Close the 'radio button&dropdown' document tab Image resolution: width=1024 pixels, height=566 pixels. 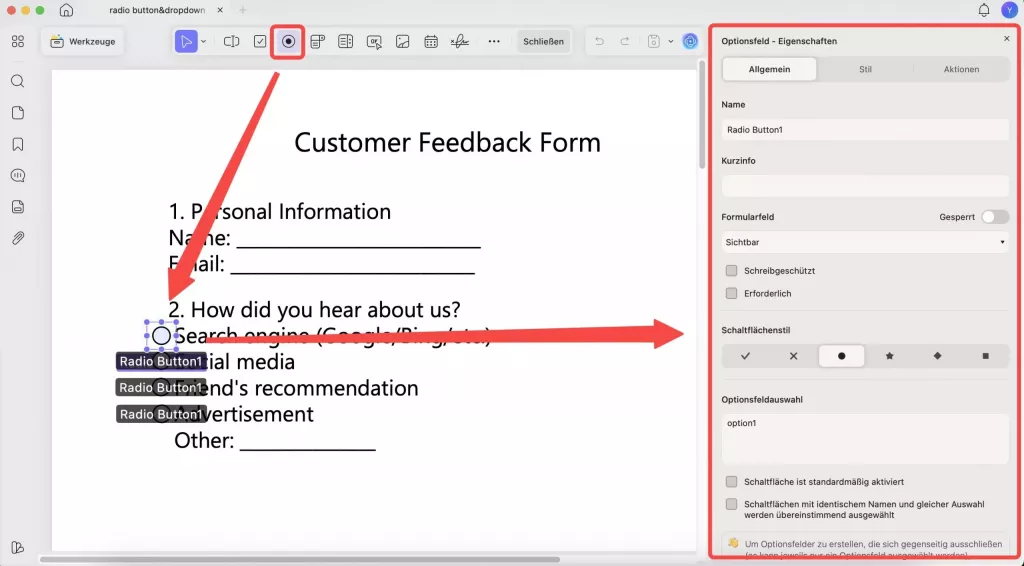(x=220, y=10)
